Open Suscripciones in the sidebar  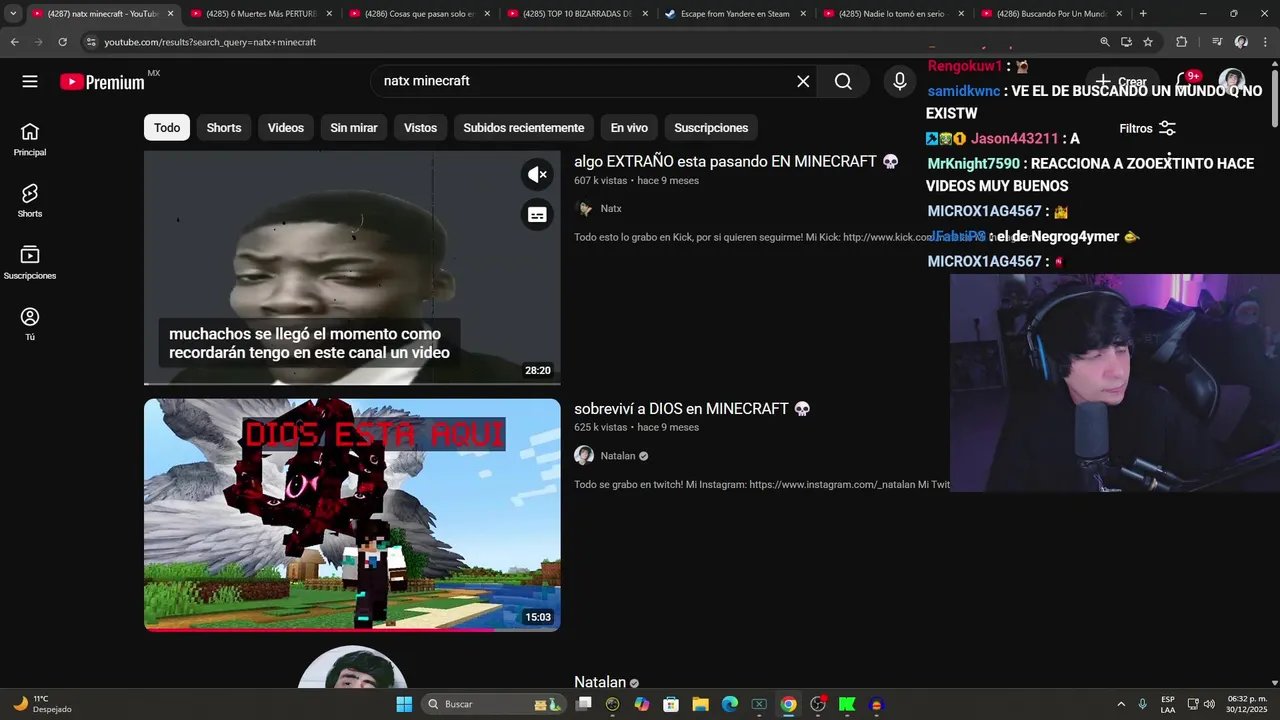[30, 263]
